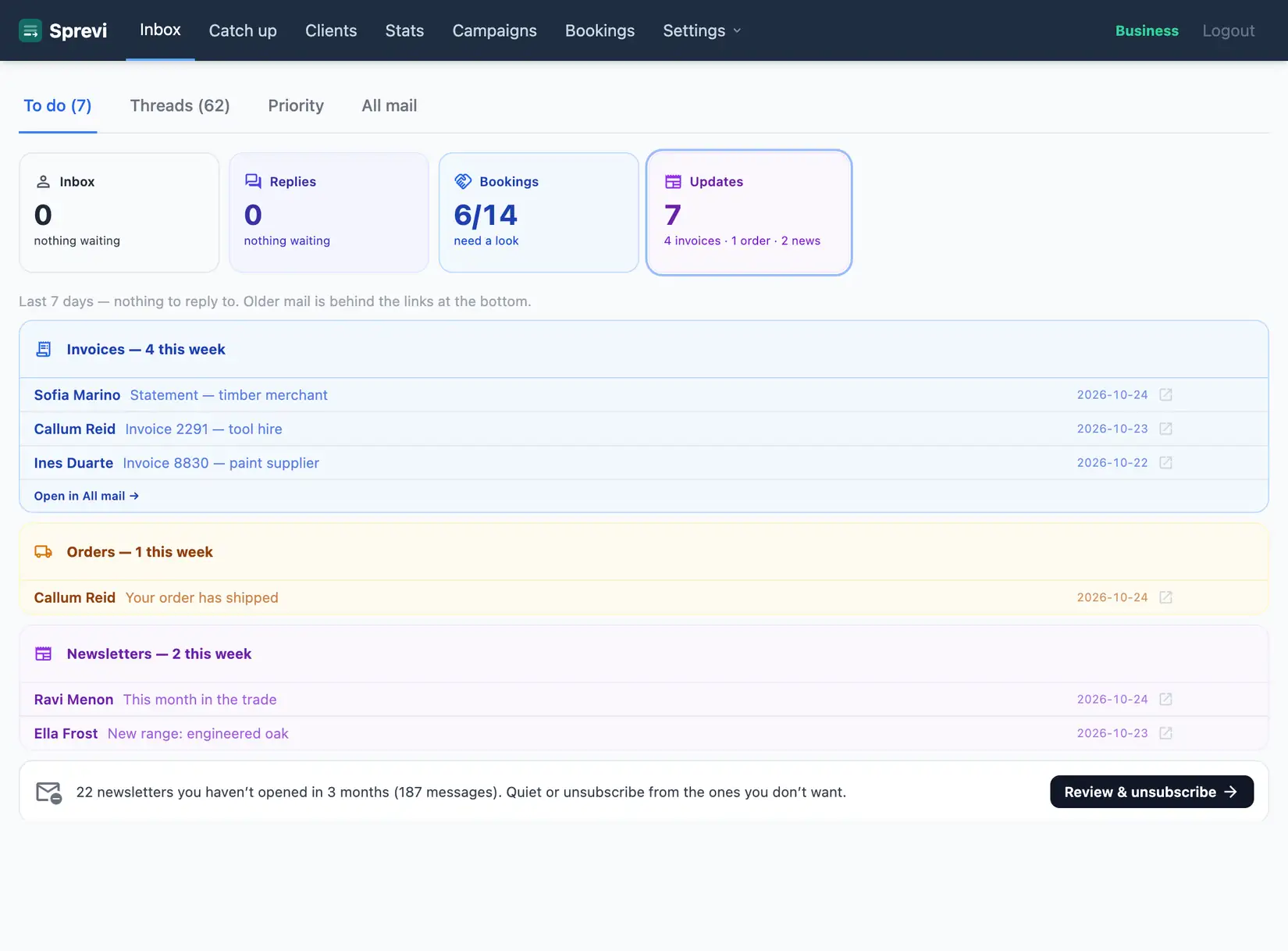This screenshot has height=951, width=1288.
Task: Open the Priority tab
Action: [296, 105]
